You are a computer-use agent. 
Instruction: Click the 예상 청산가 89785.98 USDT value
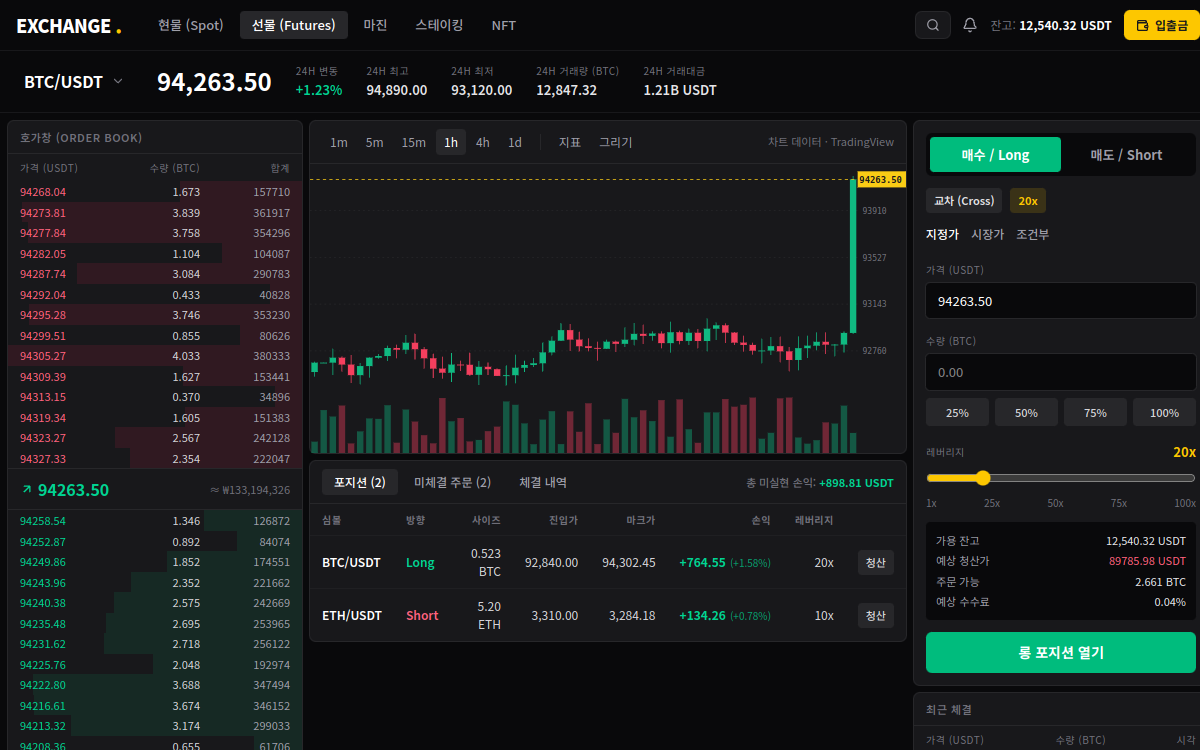click(x=1147, y=561)
